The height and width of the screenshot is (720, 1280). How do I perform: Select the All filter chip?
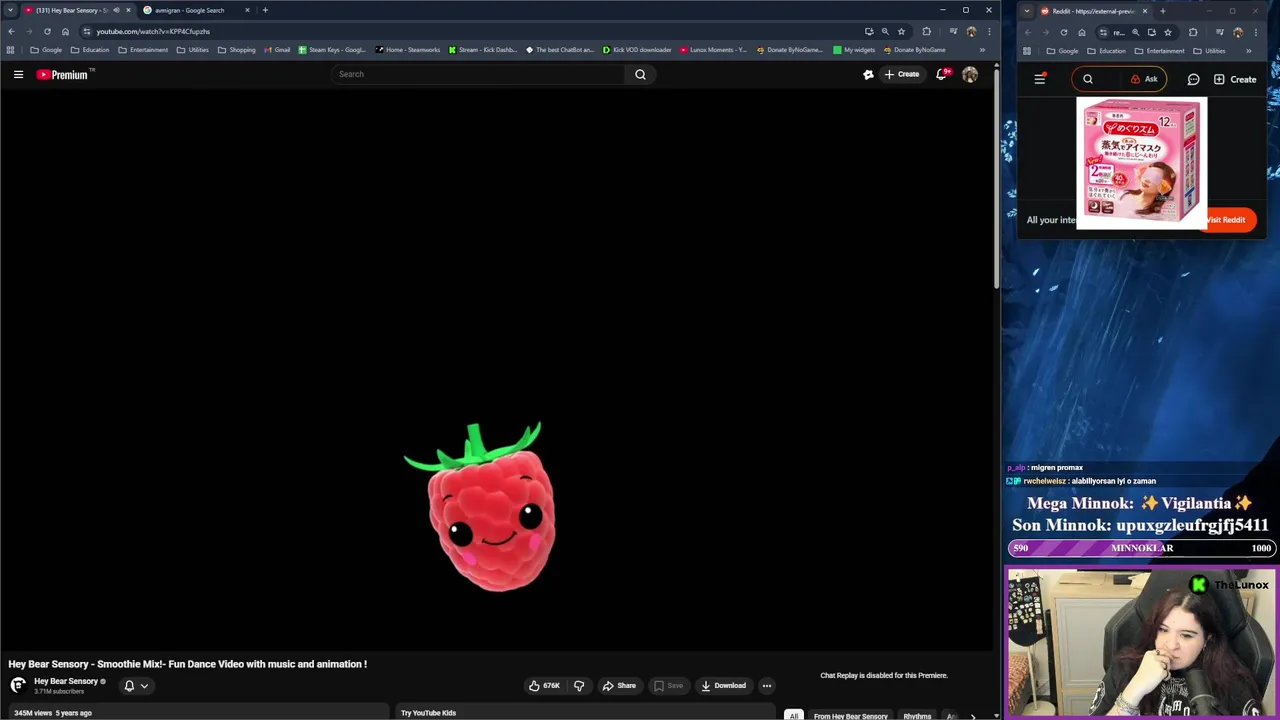[794, 716]
